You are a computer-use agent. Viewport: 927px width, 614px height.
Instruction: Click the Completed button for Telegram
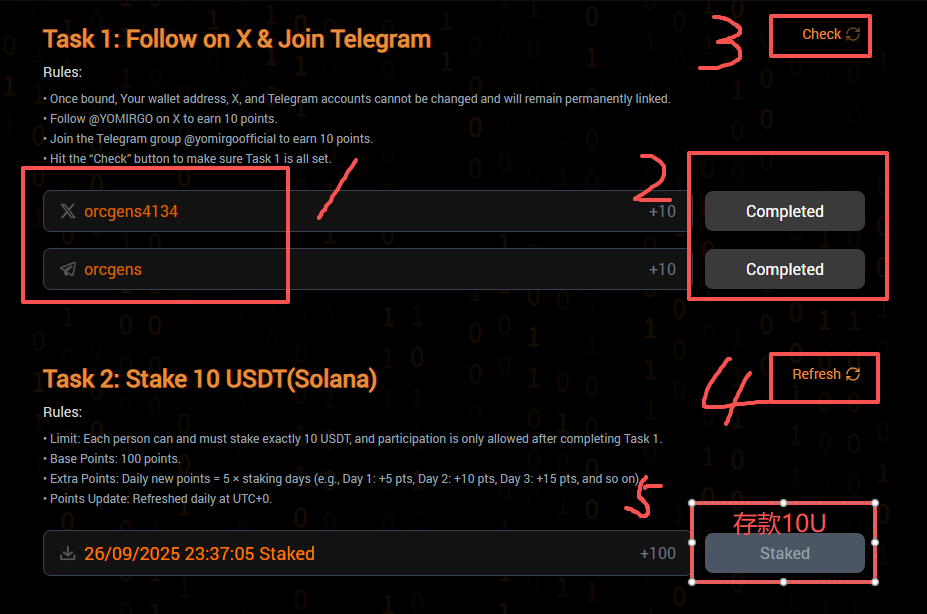pos(785,269)
